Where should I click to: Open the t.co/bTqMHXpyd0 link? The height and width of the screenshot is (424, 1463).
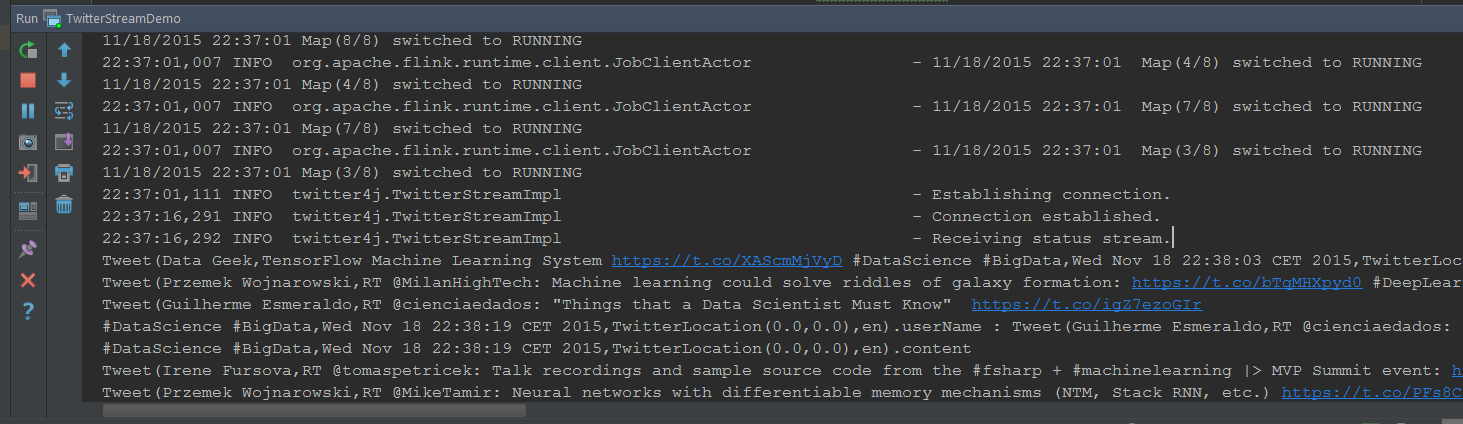click(1247, 283)
